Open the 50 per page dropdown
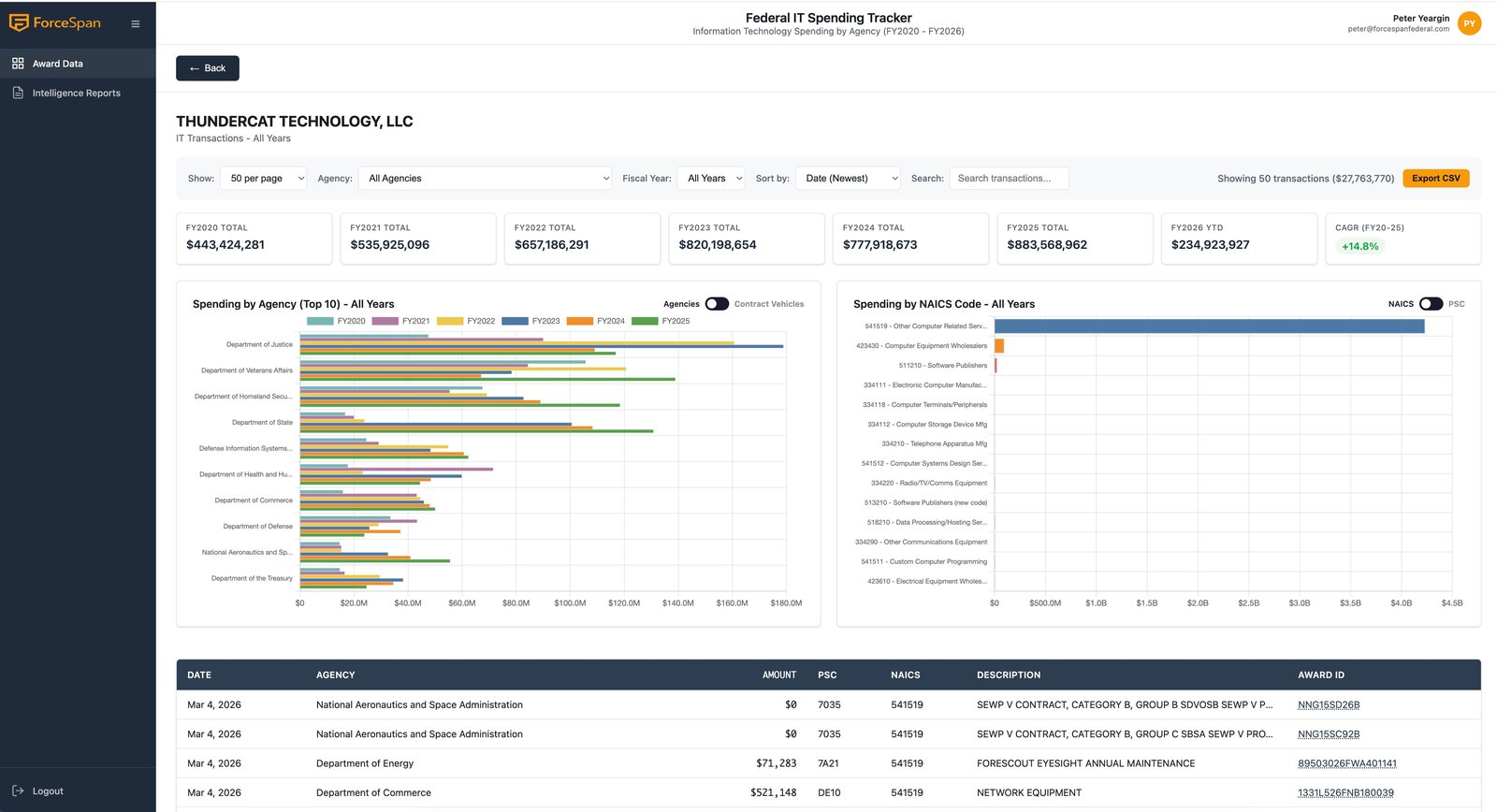This screenshot has height=812, width=1497. [264, 178]
